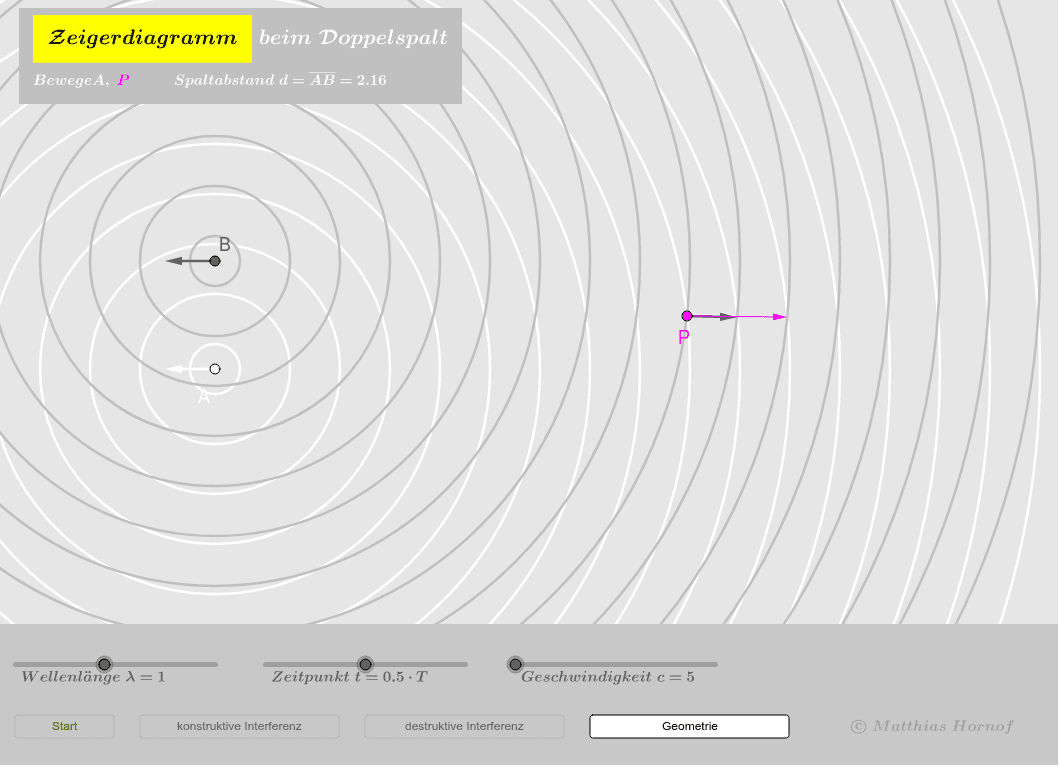Click the 'BewegeA, P' hint text
This screenshot has height=767, width=1060.
82,80
